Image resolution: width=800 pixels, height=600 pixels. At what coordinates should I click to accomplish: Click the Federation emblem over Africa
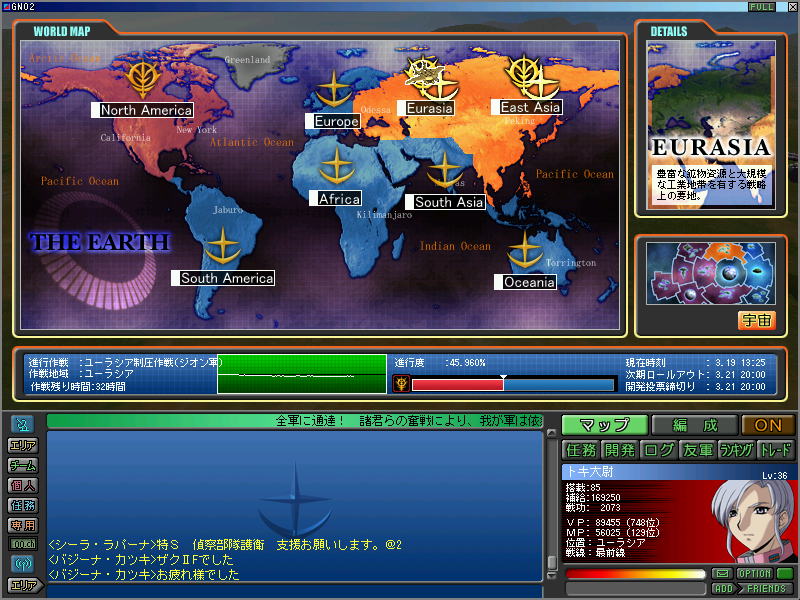336,165
